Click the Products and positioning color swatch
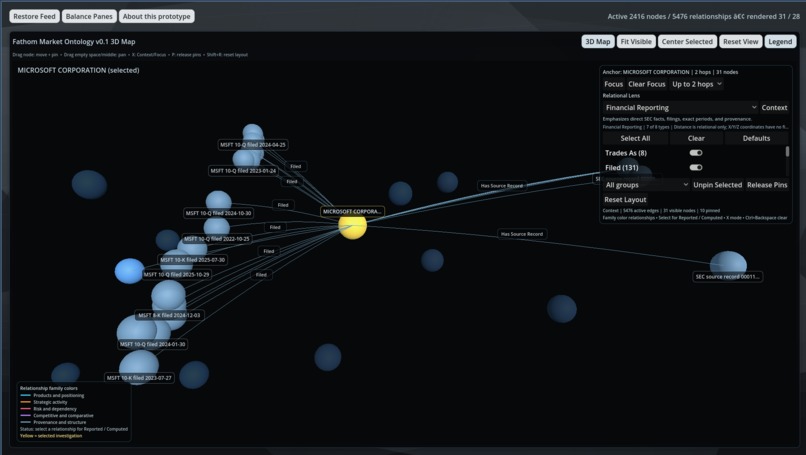806x455 pixels. pos(25,395)
